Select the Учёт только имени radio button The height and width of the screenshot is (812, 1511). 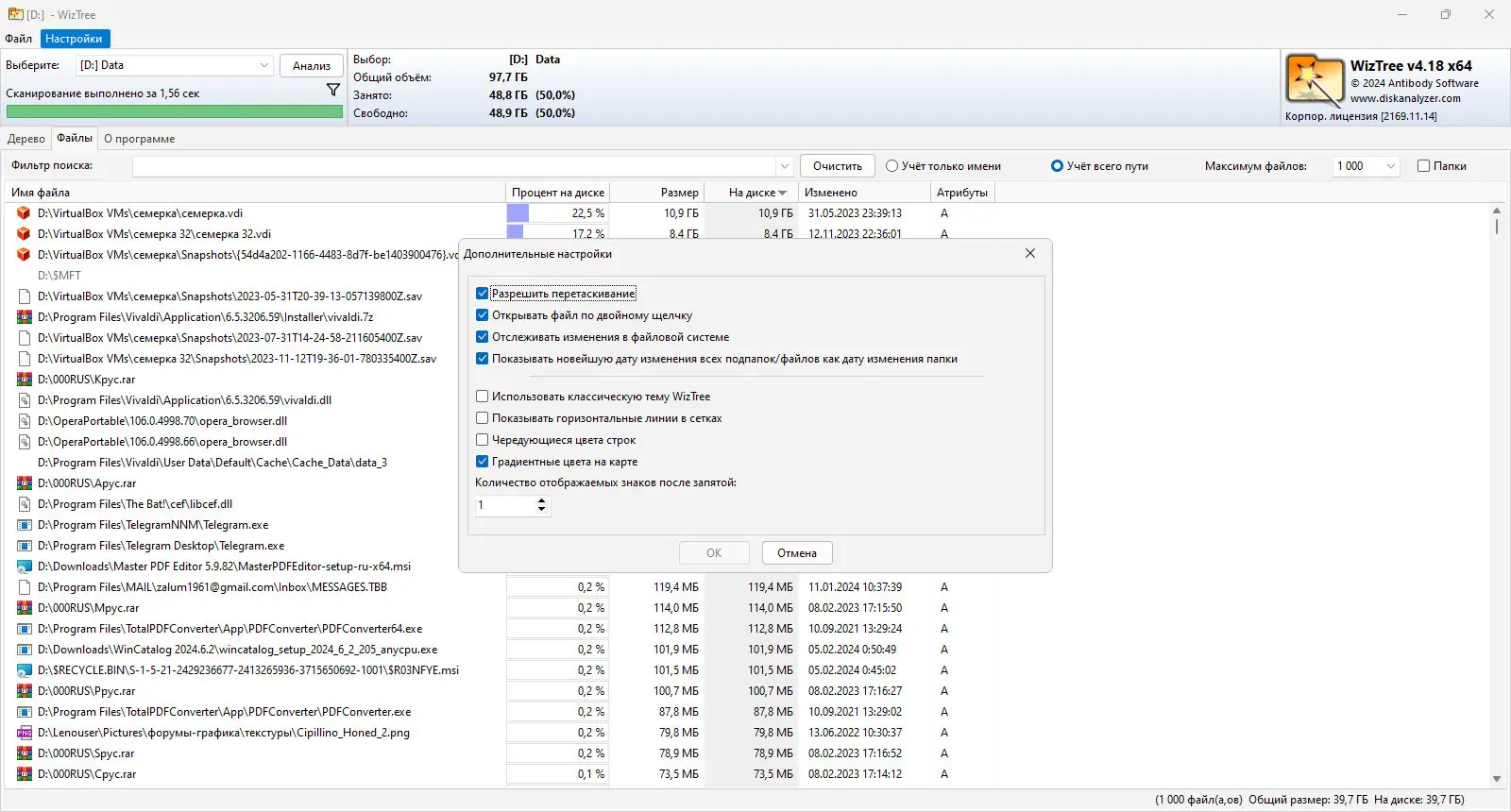(x=891, y=166)
